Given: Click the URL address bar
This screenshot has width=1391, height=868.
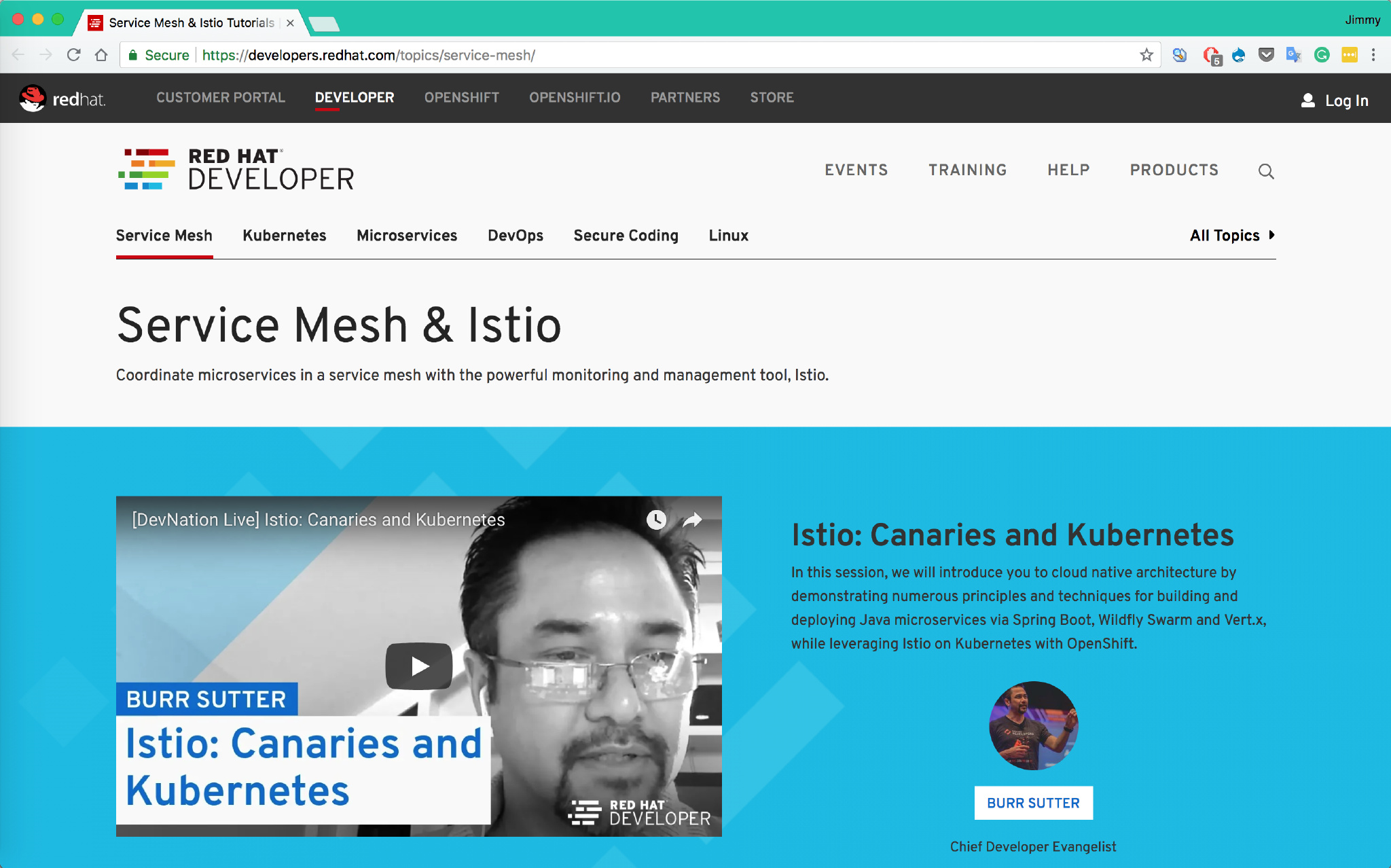Looking at the screenshot, I should pos(611,55).
